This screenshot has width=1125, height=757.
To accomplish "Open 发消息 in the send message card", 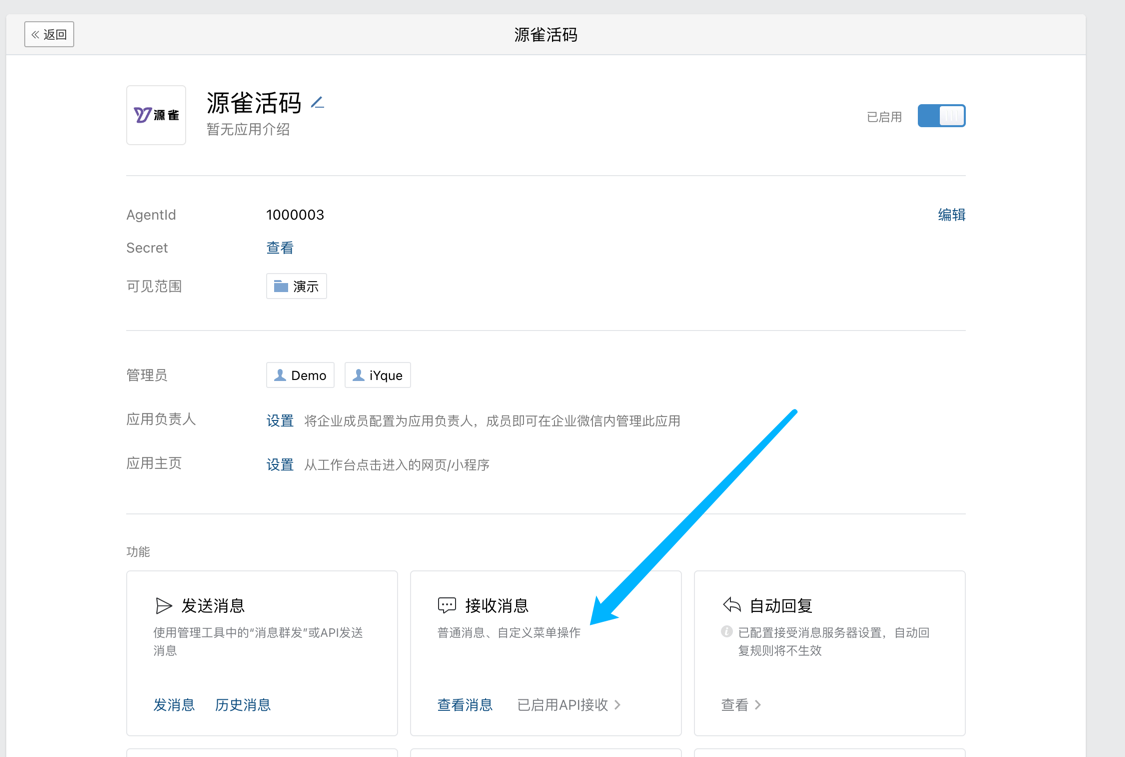I will 174,705.
